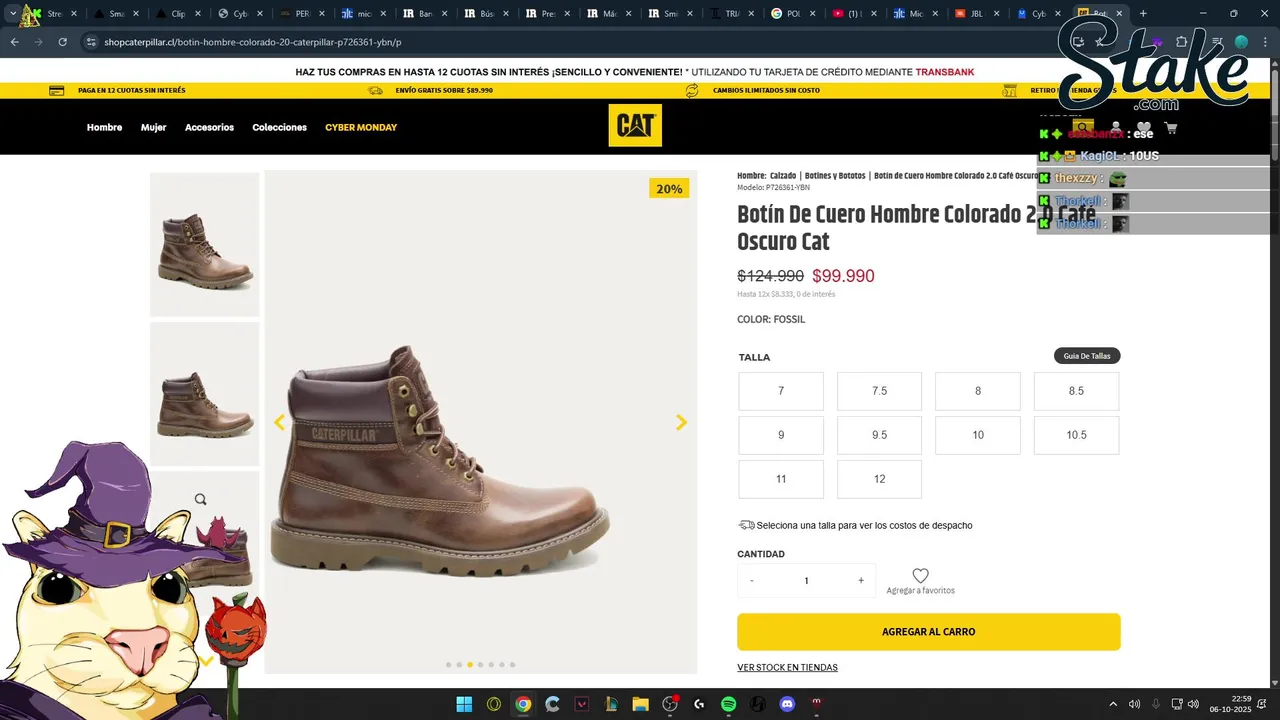Open Discord from the taskbar
Image resolution: width=1280 pixels, height=720 pixels.
[787, 704]
